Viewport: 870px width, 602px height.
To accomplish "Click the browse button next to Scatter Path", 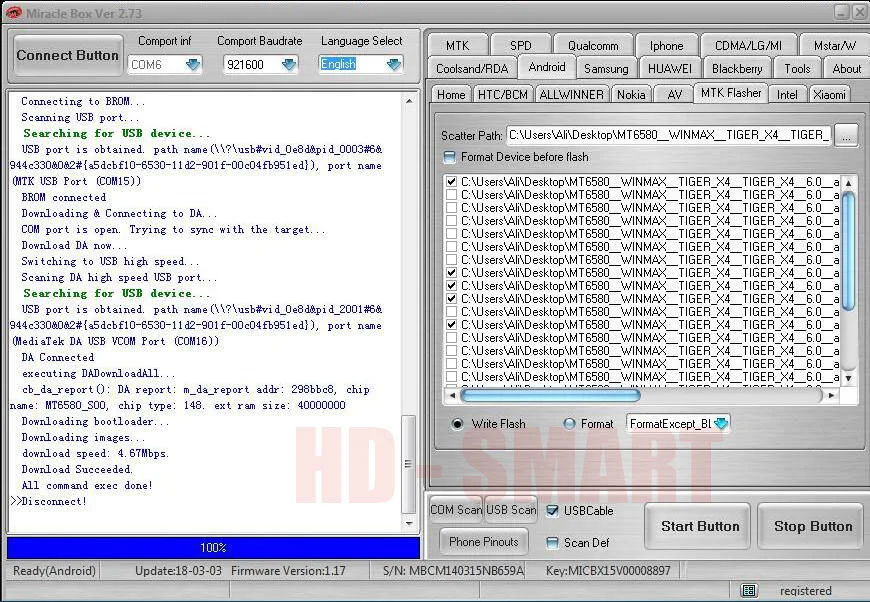I will pos(846,135).
